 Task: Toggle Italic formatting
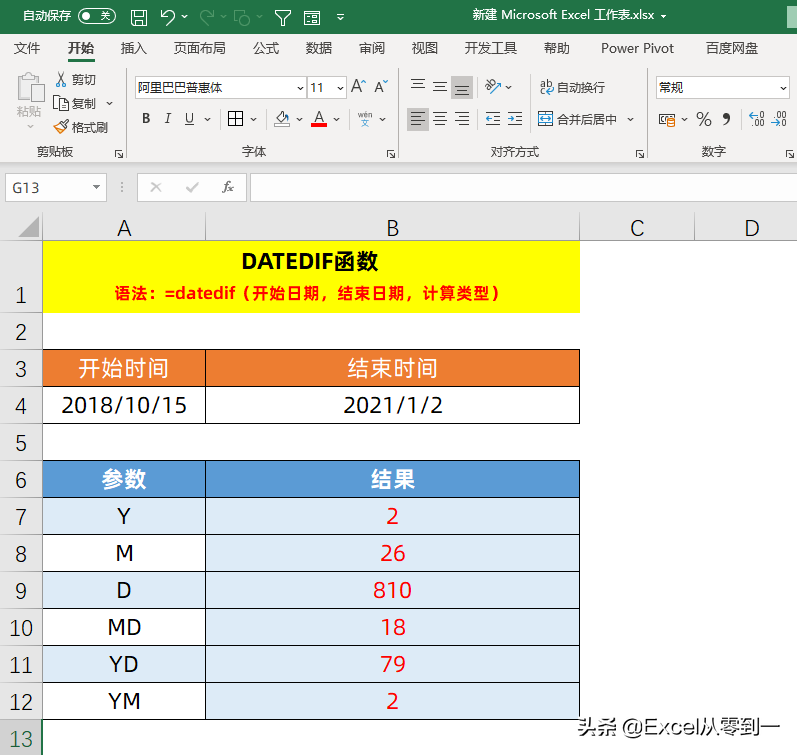pos(167,119)
